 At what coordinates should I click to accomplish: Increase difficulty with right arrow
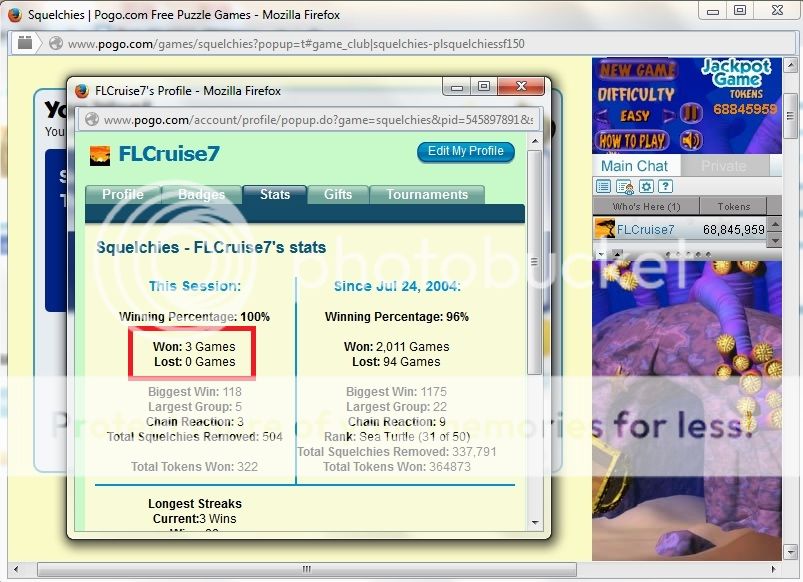tap(667, 116)
